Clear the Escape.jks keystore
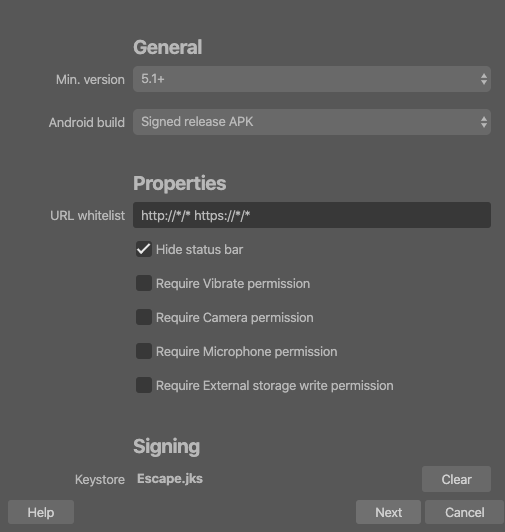 pos(456,479)
